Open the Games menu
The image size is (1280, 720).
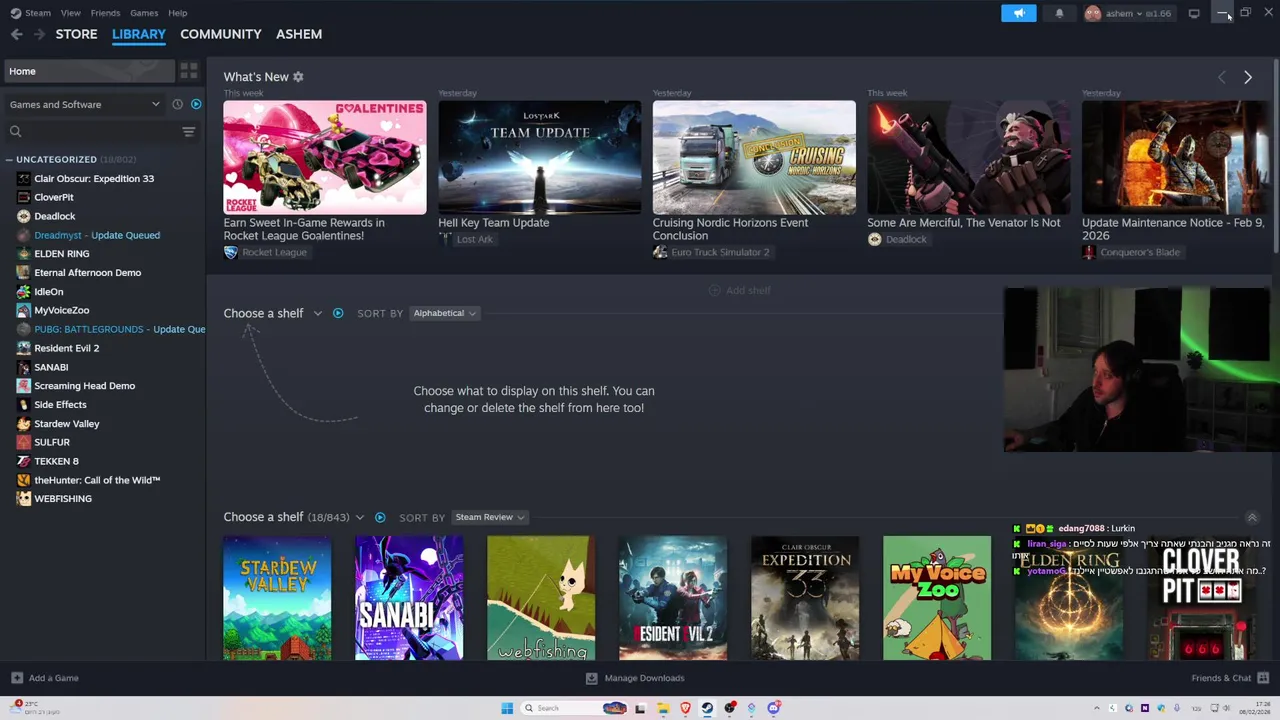click(x=144, y=13)
